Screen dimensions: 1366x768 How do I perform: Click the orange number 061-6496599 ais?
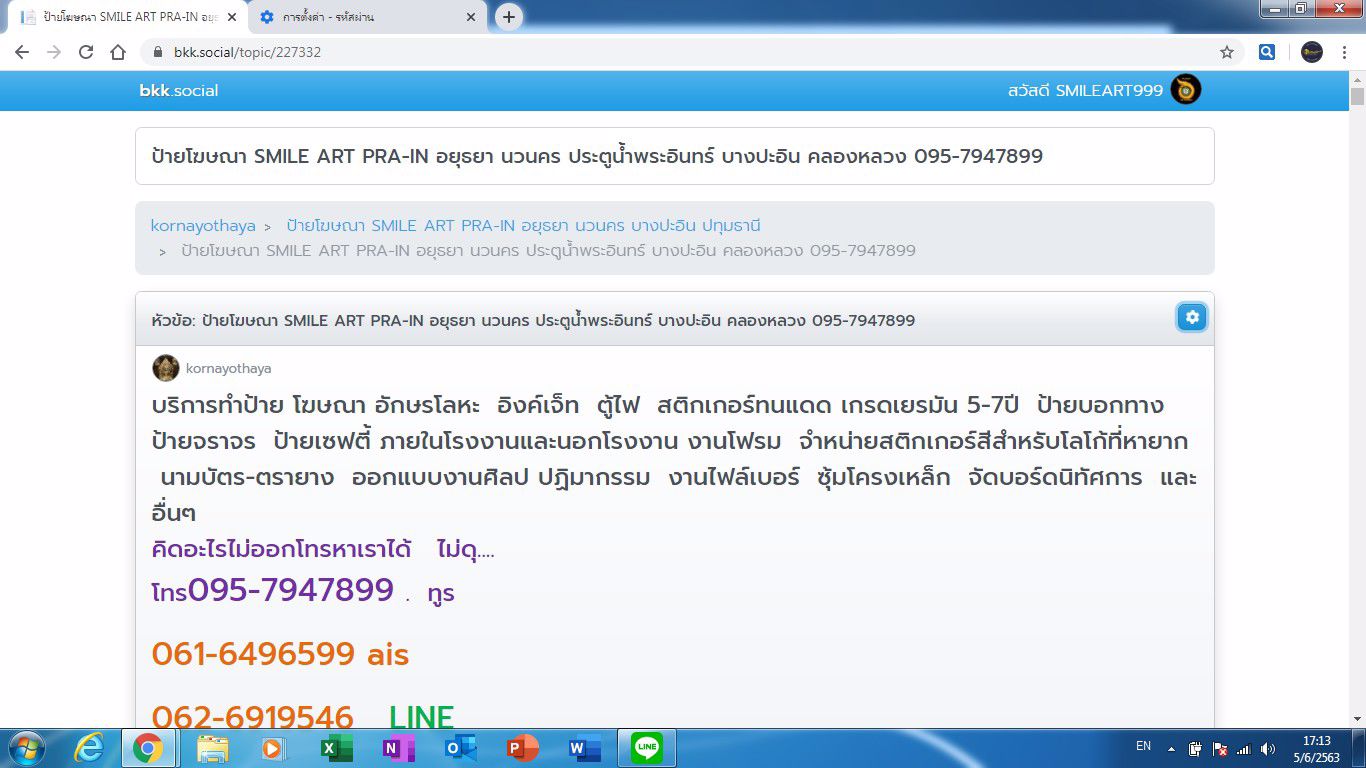280,654
